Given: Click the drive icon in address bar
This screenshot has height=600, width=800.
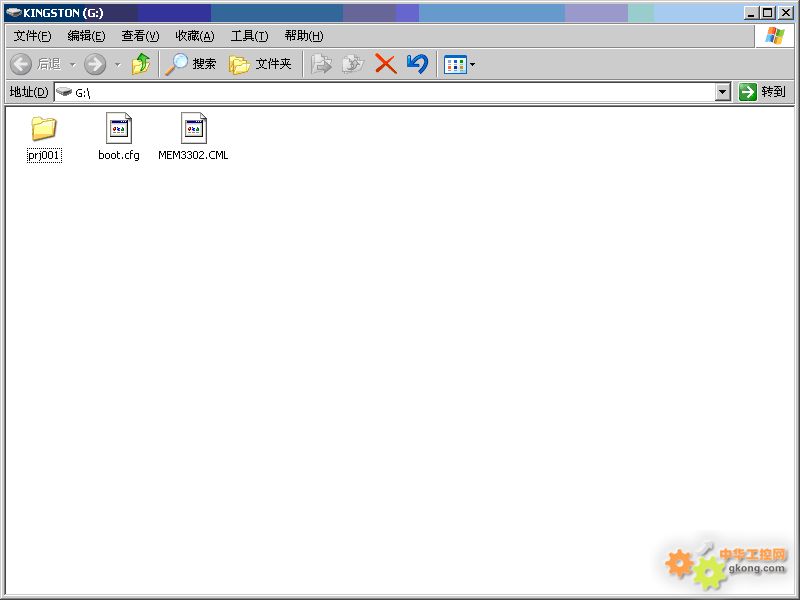Looking at the screenshot, I should [64, 92].
